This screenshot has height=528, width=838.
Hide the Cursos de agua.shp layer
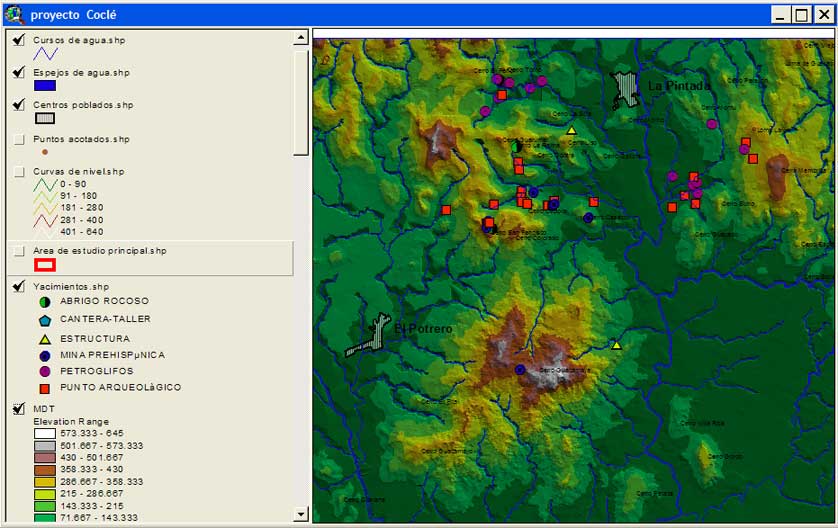click(18, 40)
